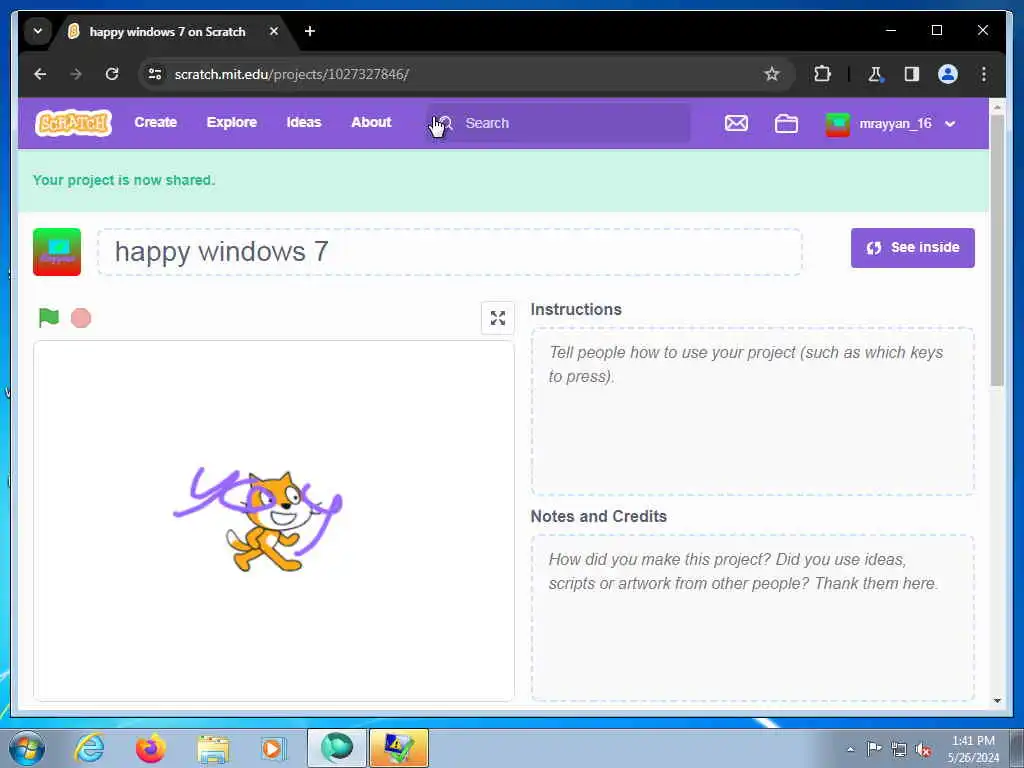The image size is (1024, 768).
Task: Click the Instructions text area
Action: click(753, 411)
